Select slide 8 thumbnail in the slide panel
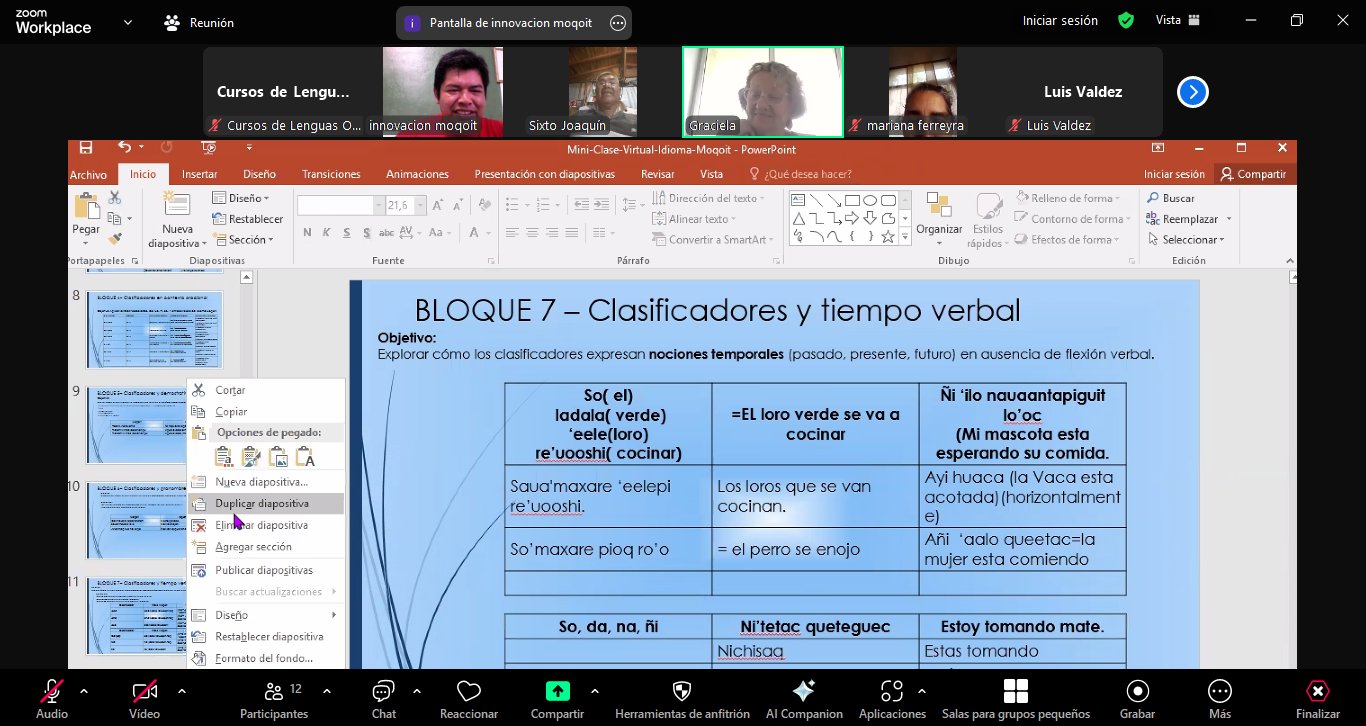Image resolution: width=1366 pixels, height=726 pixels. (155, 329)
